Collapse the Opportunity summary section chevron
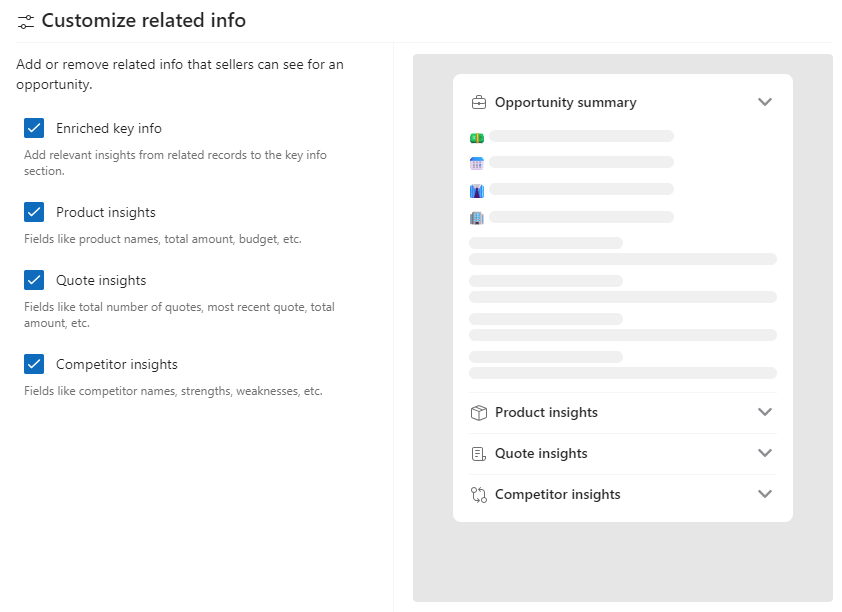Screen dimensions: 842x612 (x=765, y=102)
